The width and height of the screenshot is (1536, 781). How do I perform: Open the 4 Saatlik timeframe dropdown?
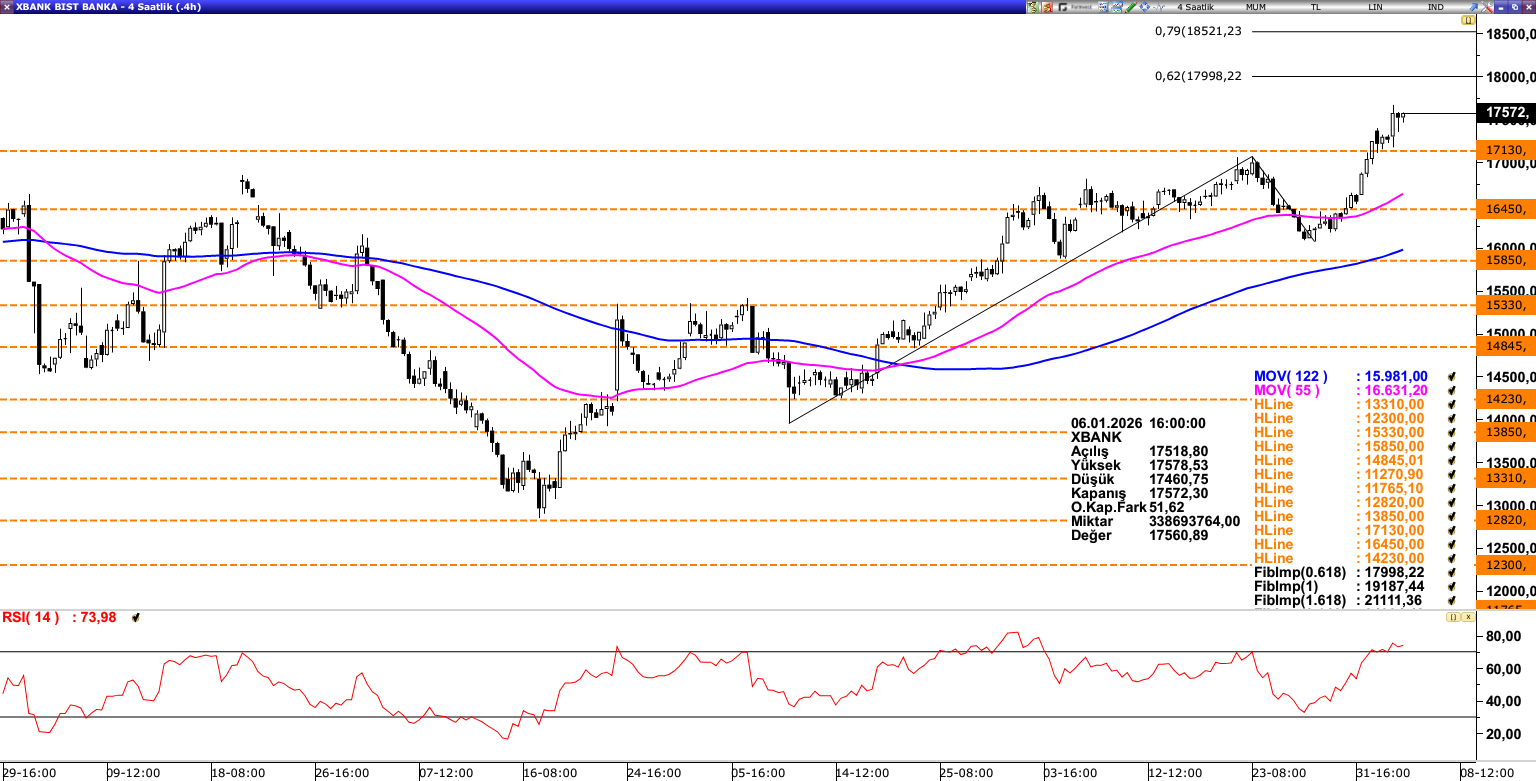click(x=1195, y=7)
